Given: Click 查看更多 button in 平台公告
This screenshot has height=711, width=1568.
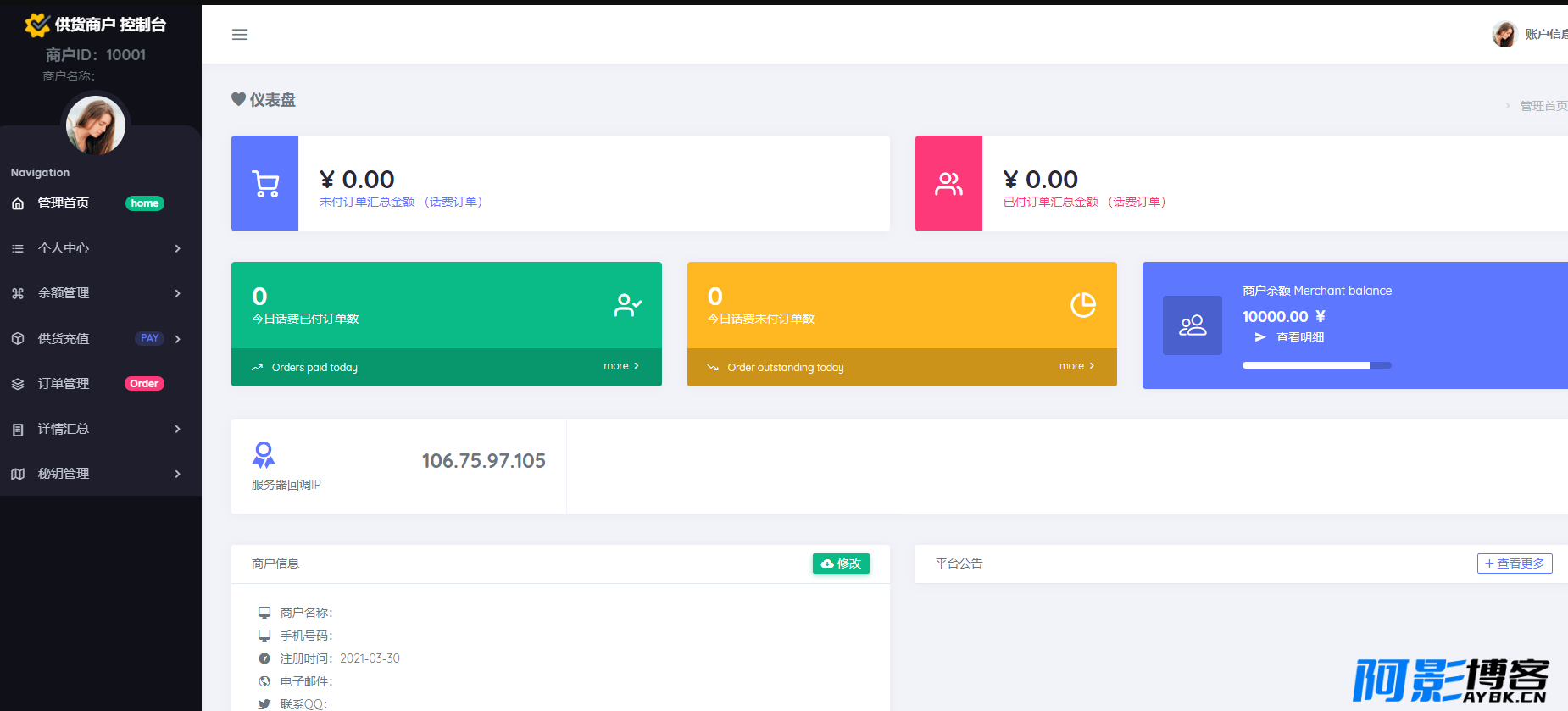Looking at the screenshot, I should [x=1515, y=564].
